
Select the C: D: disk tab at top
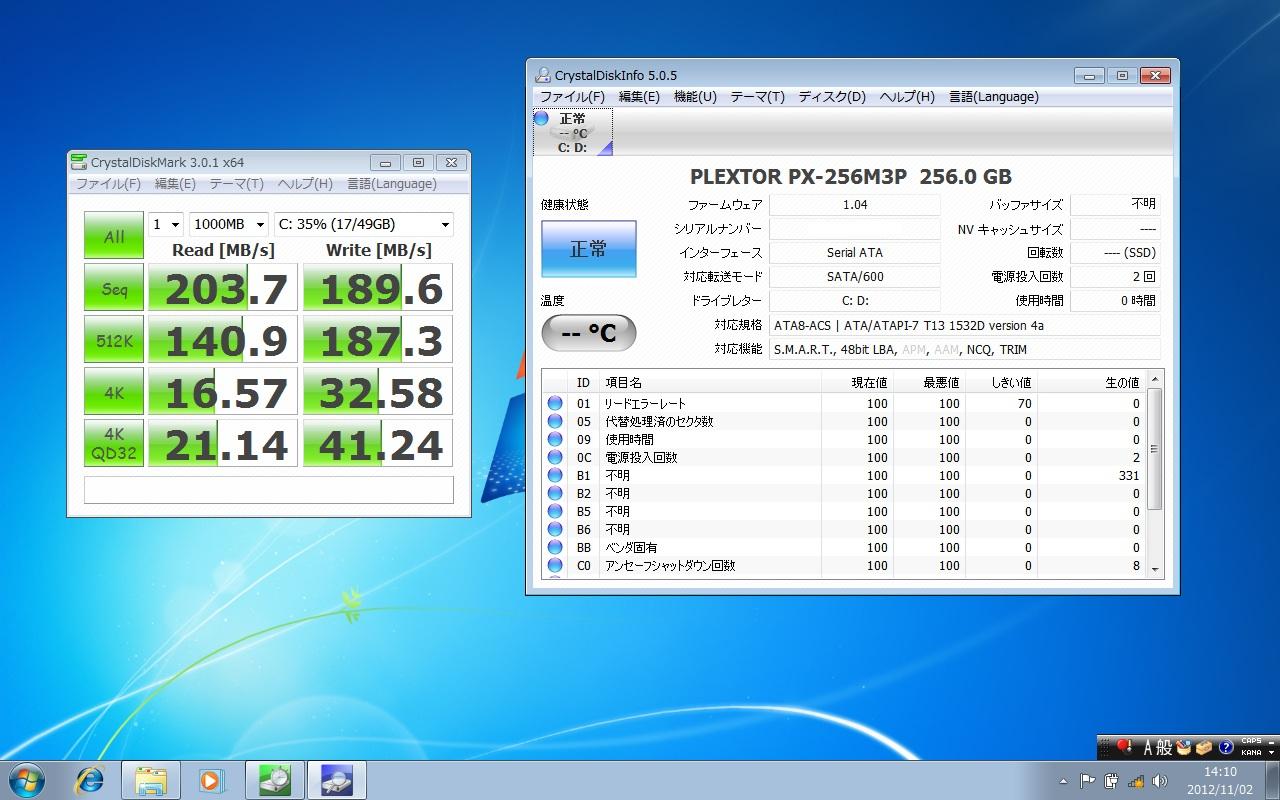click(x=573, y=133)
